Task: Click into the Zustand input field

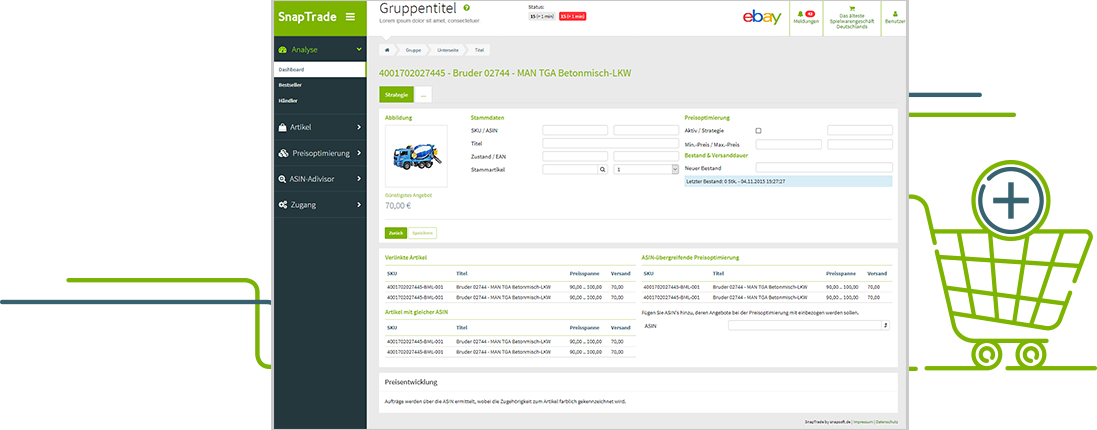Action: [x=575, y=156]
